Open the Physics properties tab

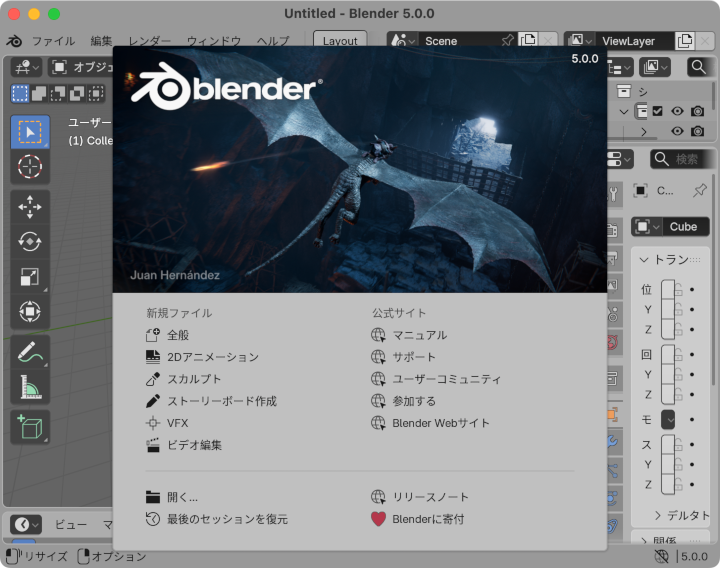(613, 498)
